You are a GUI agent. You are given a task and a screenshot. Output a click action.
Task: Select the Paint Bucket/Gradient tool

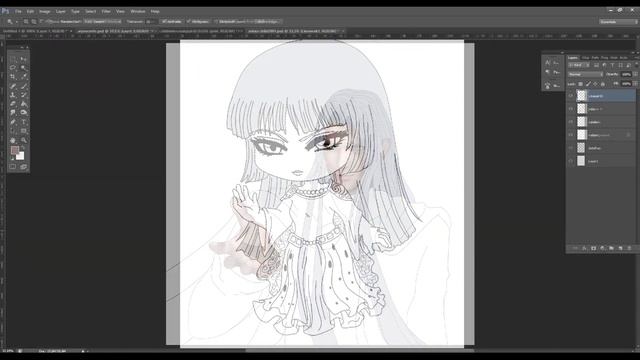[x=24, y=104]
